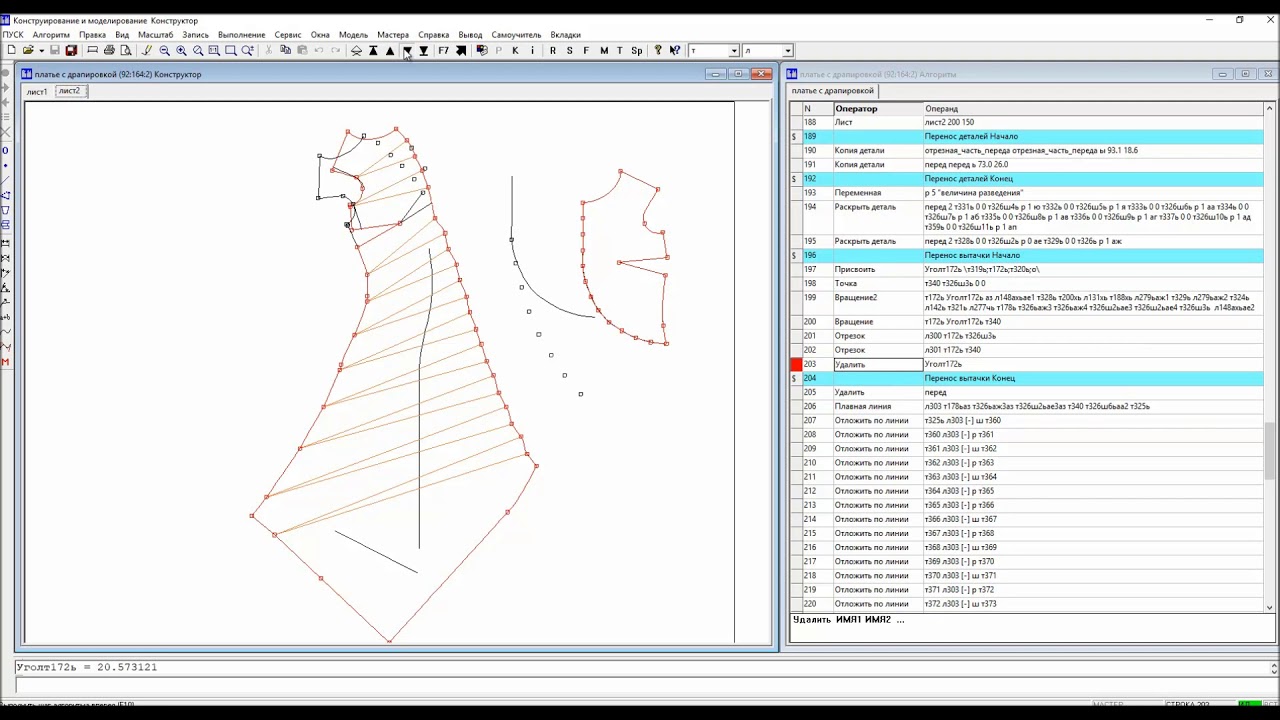Select the point tool in left sidebar

pos(5,165)
